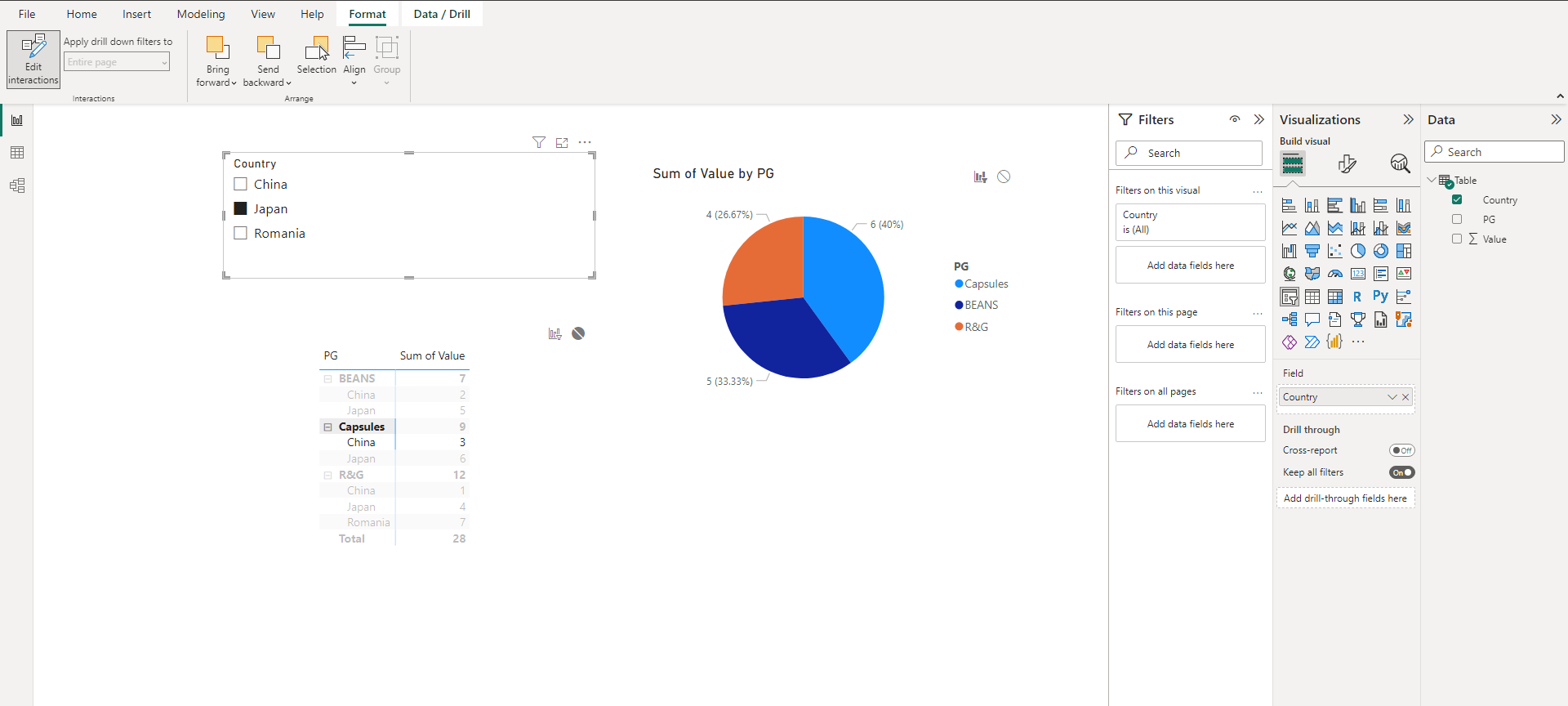
Task: Choose the donut chart visualization type
Action: click(x=1381, y=251)
